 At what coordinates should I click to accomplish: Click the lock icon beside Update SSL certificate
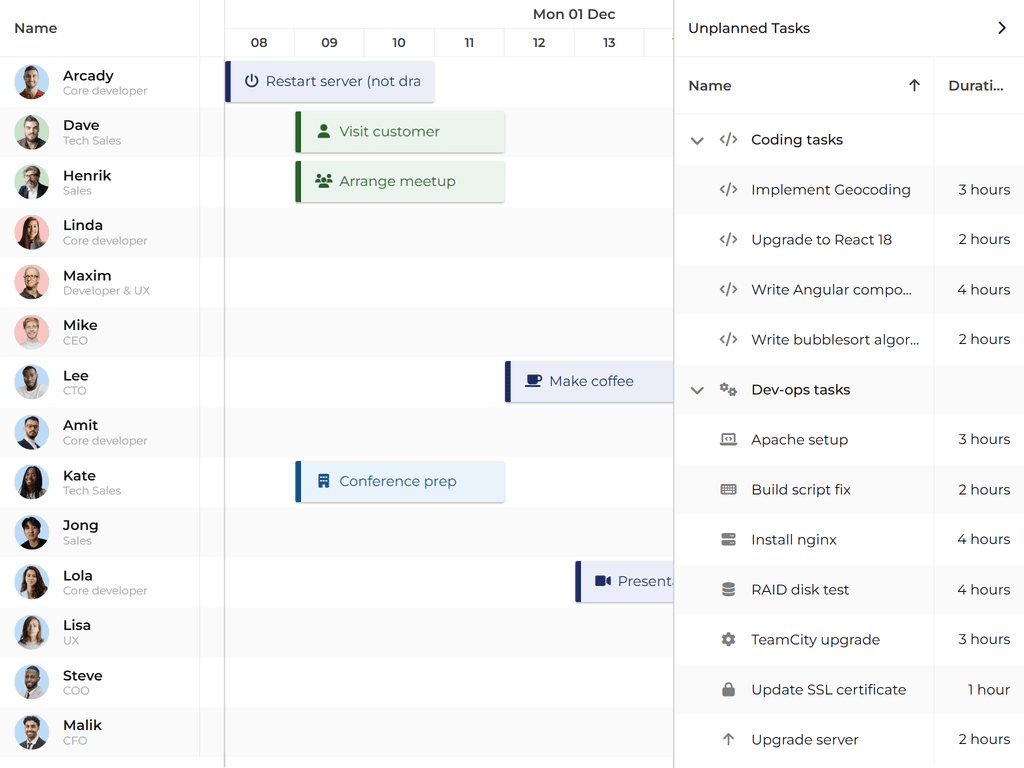[x=728, y=689]
